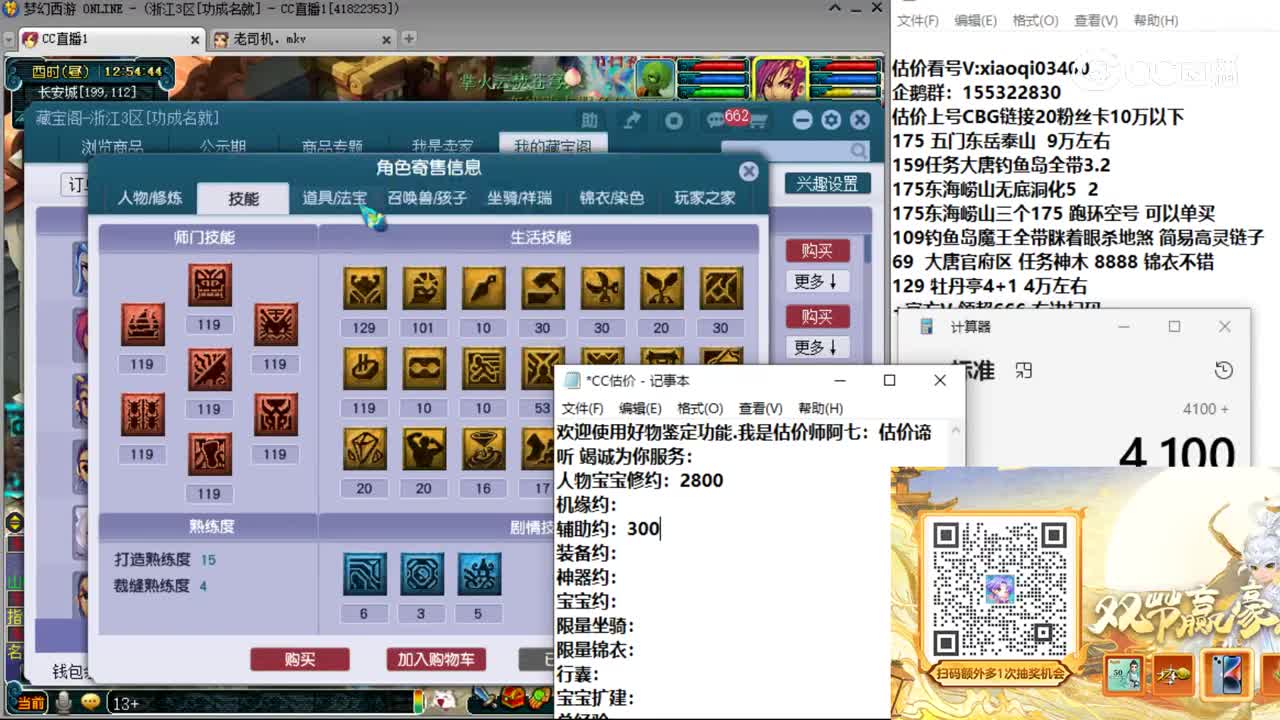The width and height of the screenshot is (1280, 720).
Task: Click plot skill icon with level 6
Action: click(364, 574)
